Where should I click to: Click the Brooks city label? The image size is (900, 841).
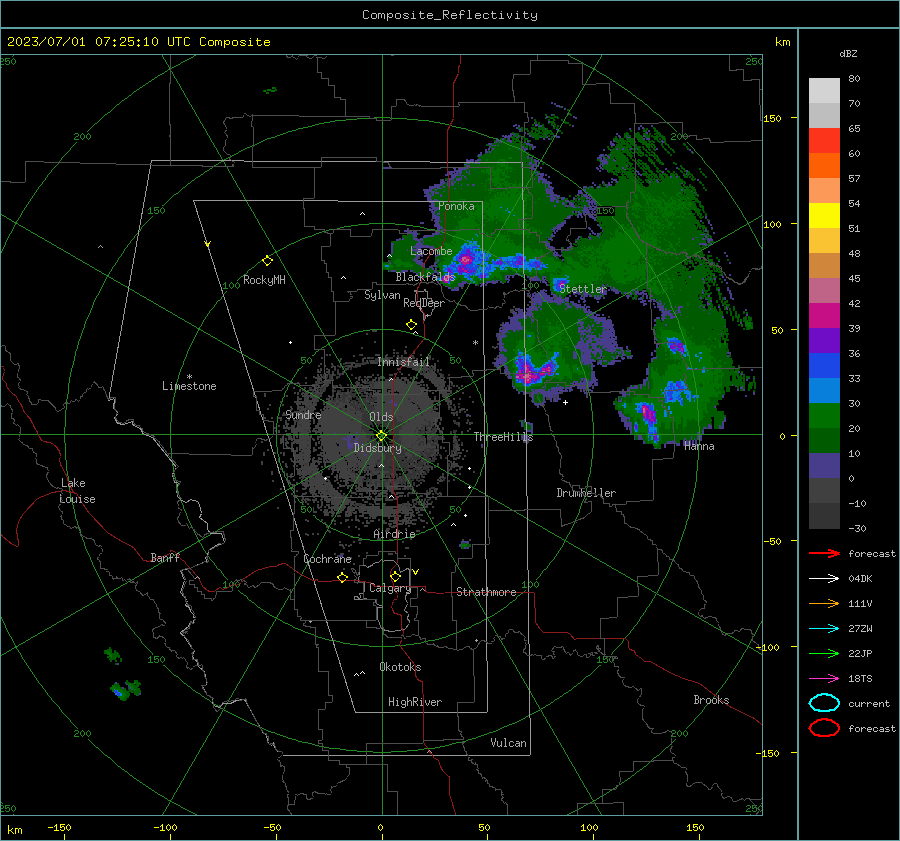(x=711, y=700)
